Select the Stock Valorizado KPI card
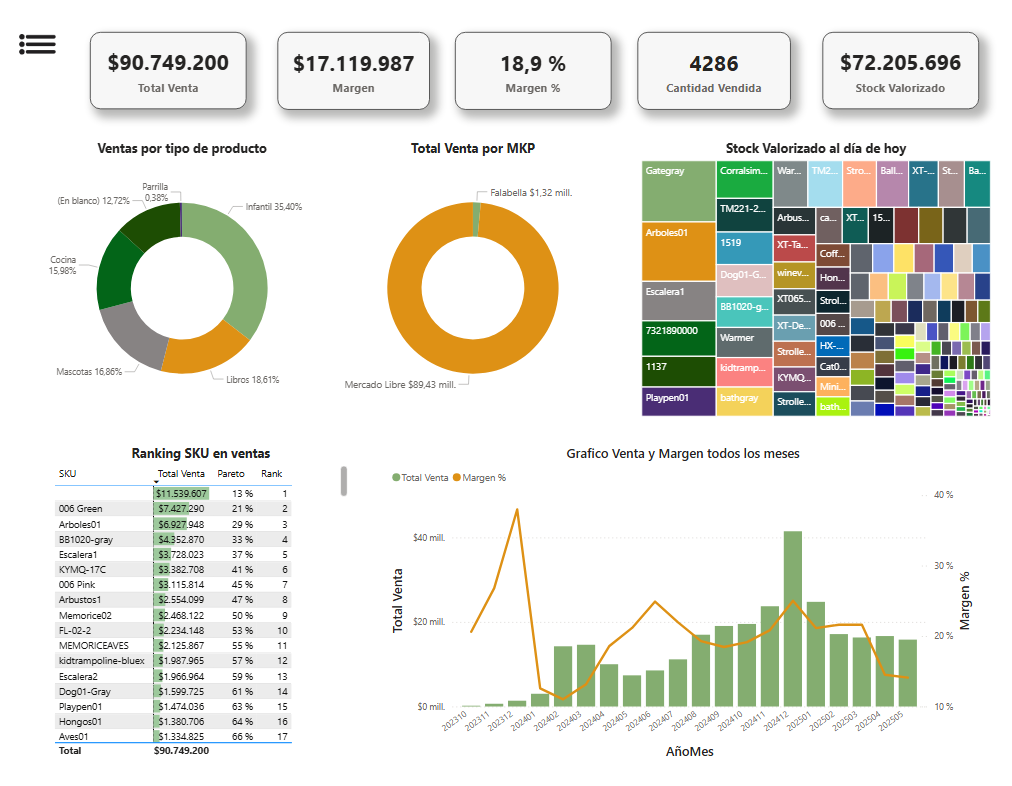 (x=900, y=70)
